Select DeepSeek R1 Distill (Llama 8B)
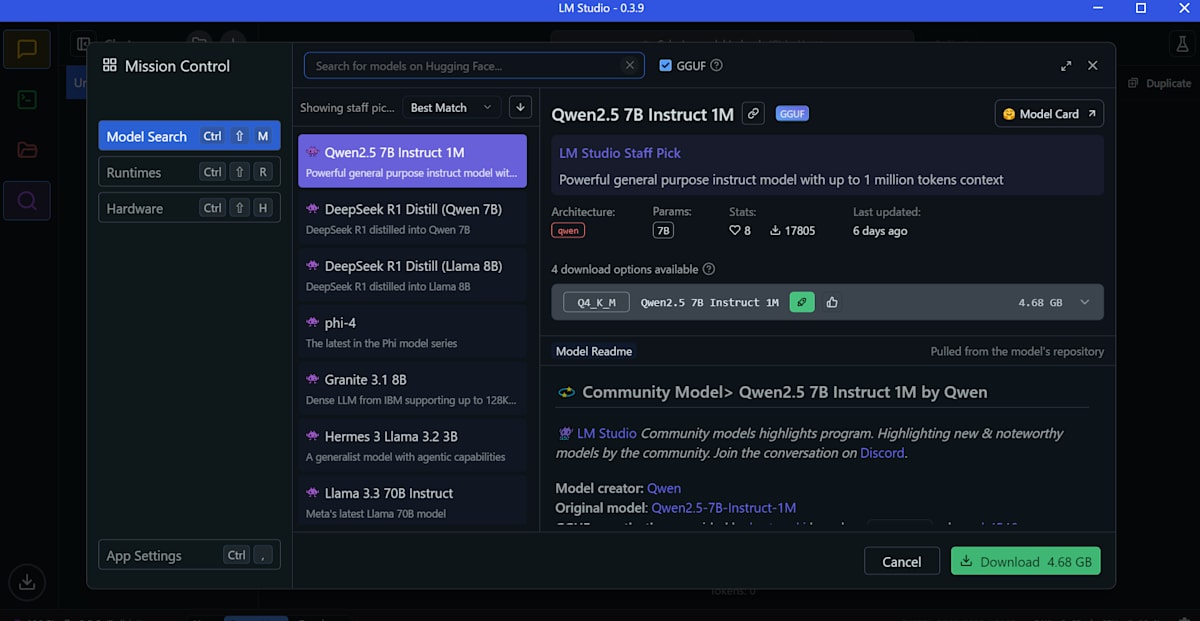The height and width of the screenshot is (621, 1200). click(412, 275)
